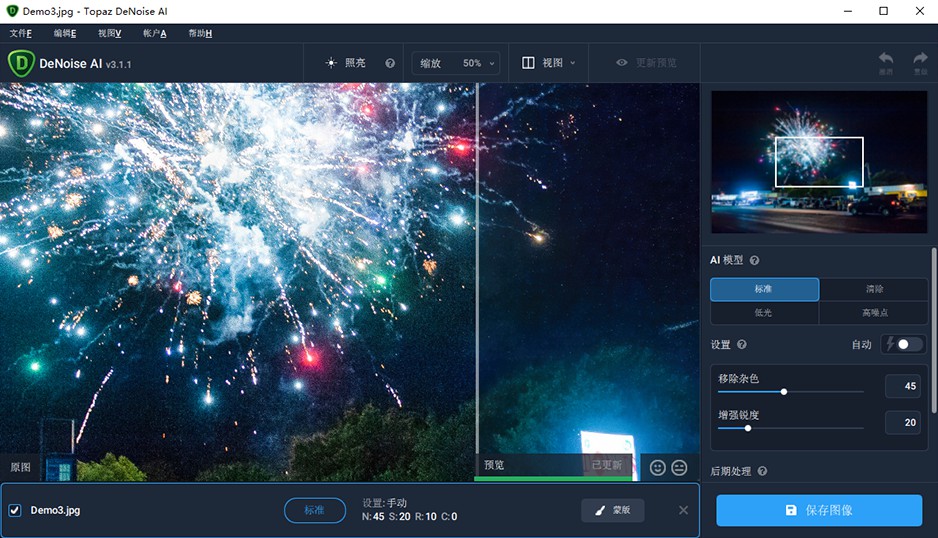The height and width of the screenshot is (538, 938).
Task: Click the 移除杂色 slider handle
Action: [x=784, y=392]
